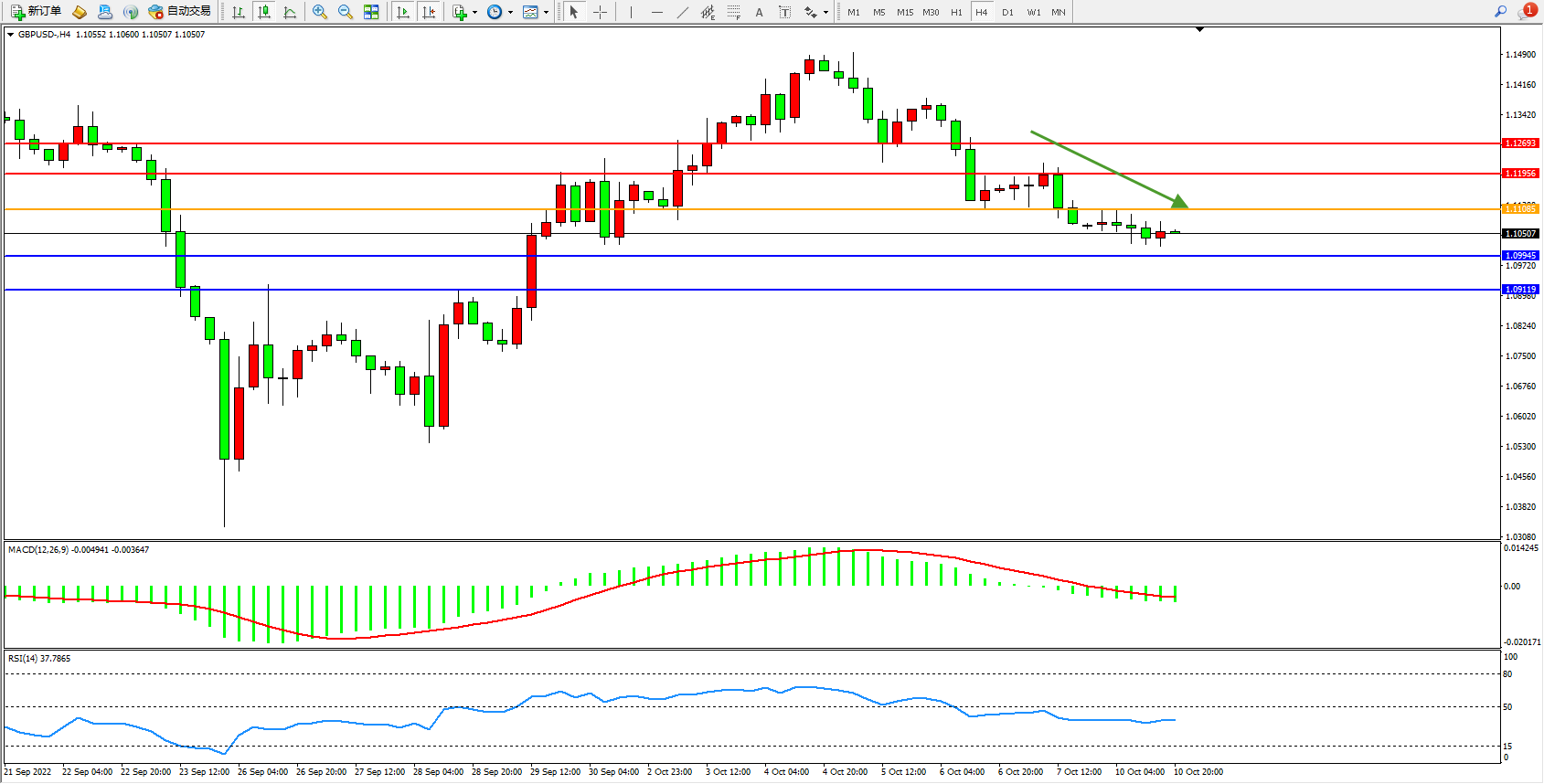Switch chart to bar chart mode
Viewport: 1544px width, 784px height.
239,12
